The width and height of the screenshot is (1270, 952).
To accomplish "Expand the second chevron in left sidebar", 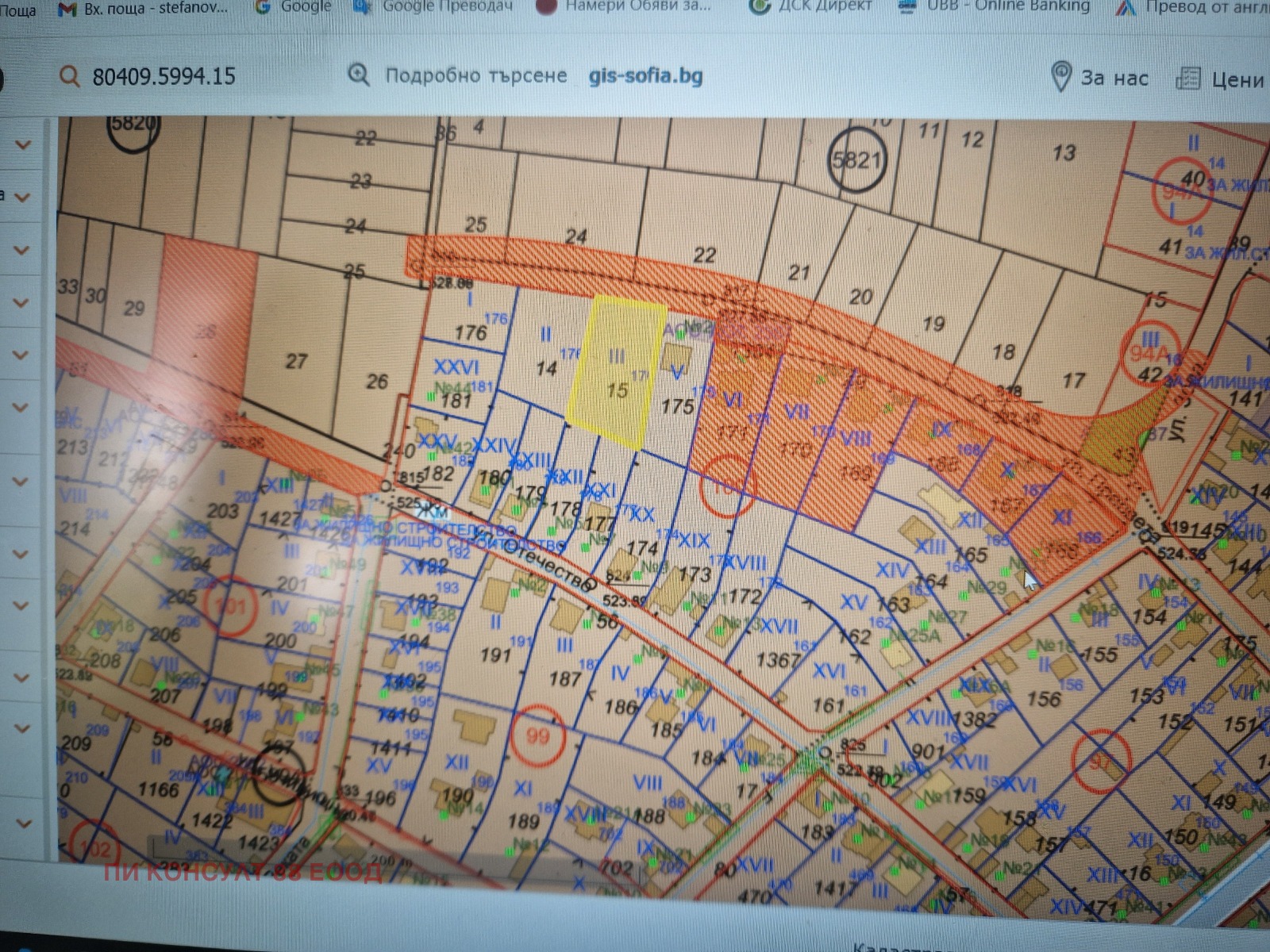I will pyautogui.click(x=23, y=198).
